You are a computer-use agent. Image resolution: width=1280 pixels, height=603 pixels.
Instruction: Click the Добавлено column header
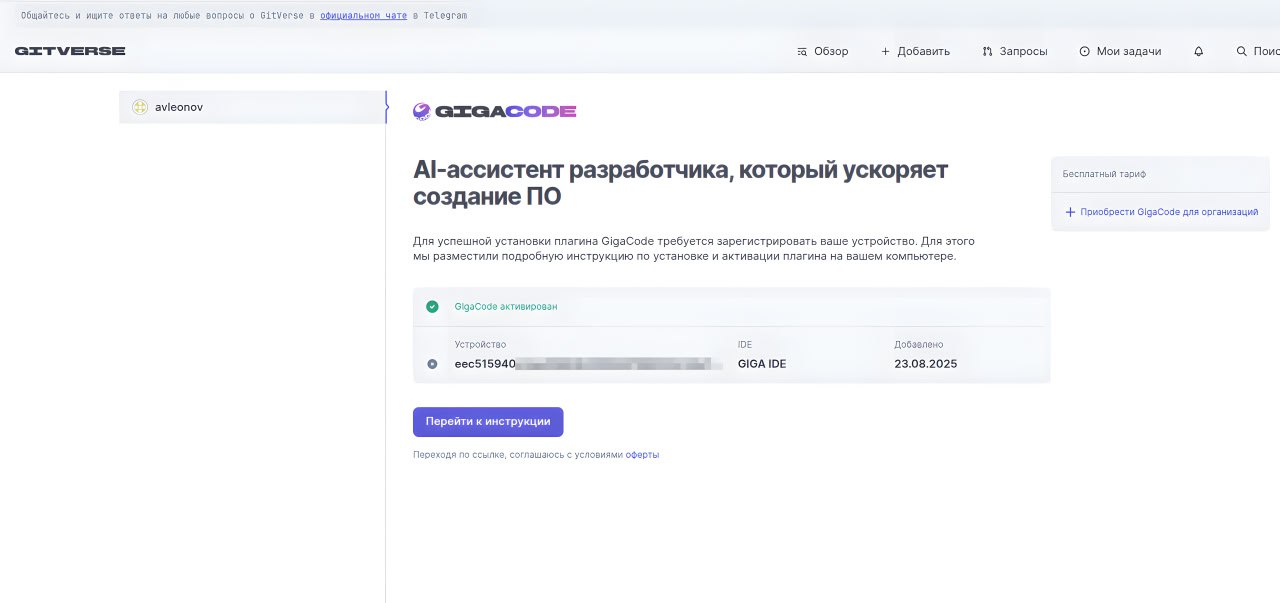(919, 345)
